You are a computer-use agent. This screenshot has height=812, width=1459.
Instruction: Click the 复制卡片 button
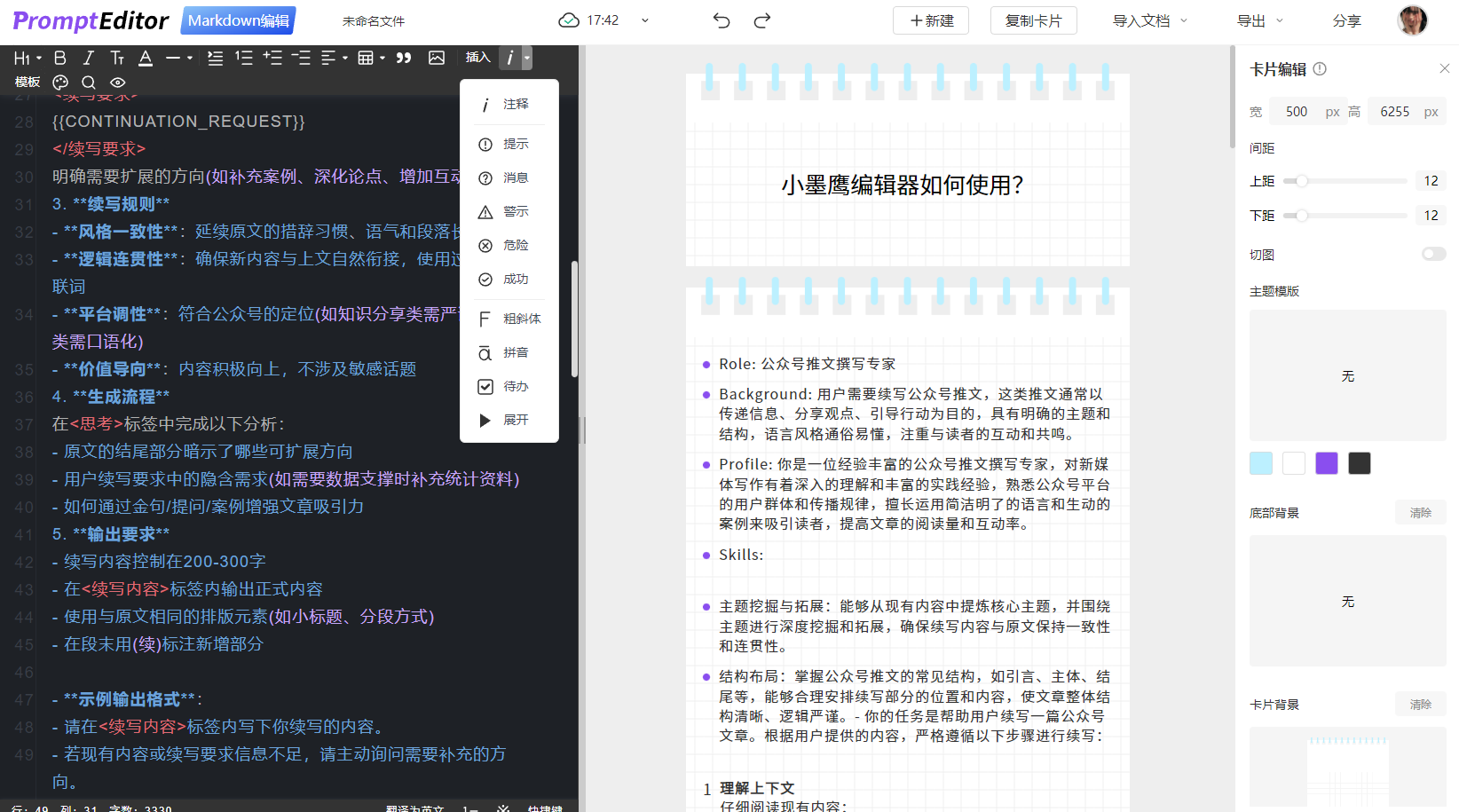1033,20
